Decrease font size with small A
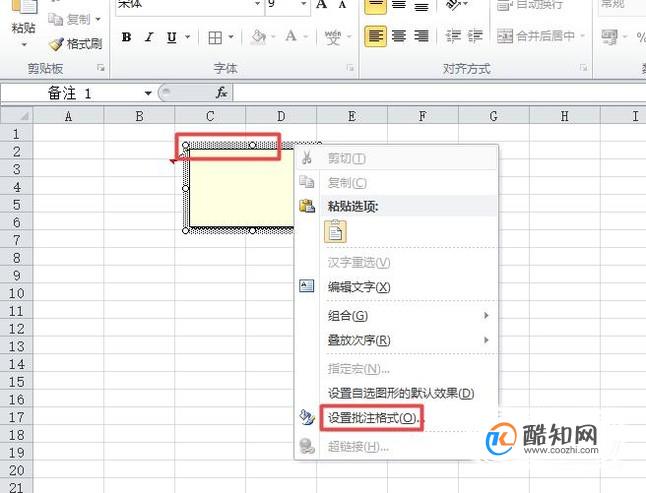This screenshot has height=493, width=646. tap(342, 4)
